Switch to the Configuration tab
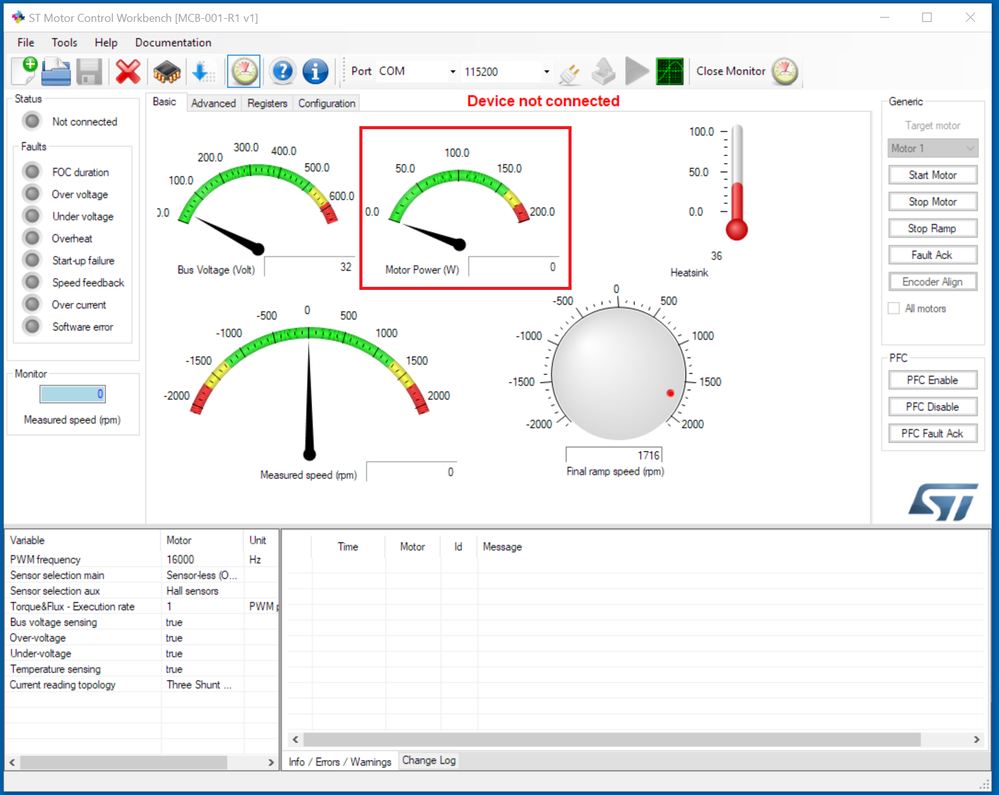 pos(327,103)
